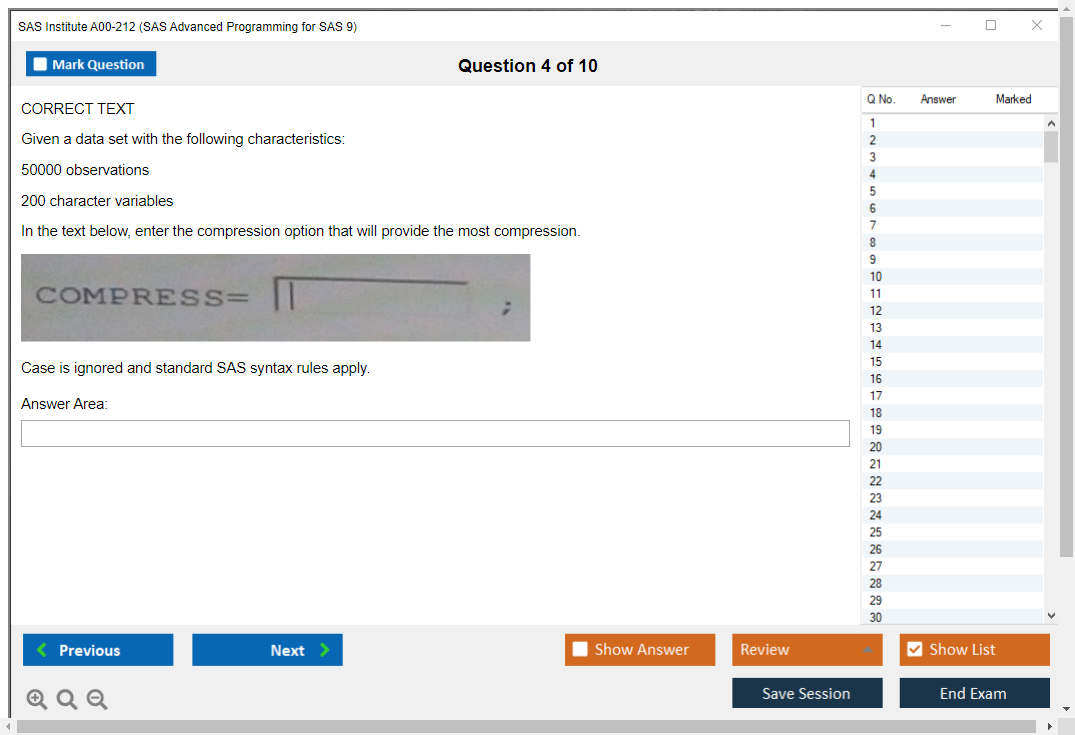Click the Marked column header

1013,99
